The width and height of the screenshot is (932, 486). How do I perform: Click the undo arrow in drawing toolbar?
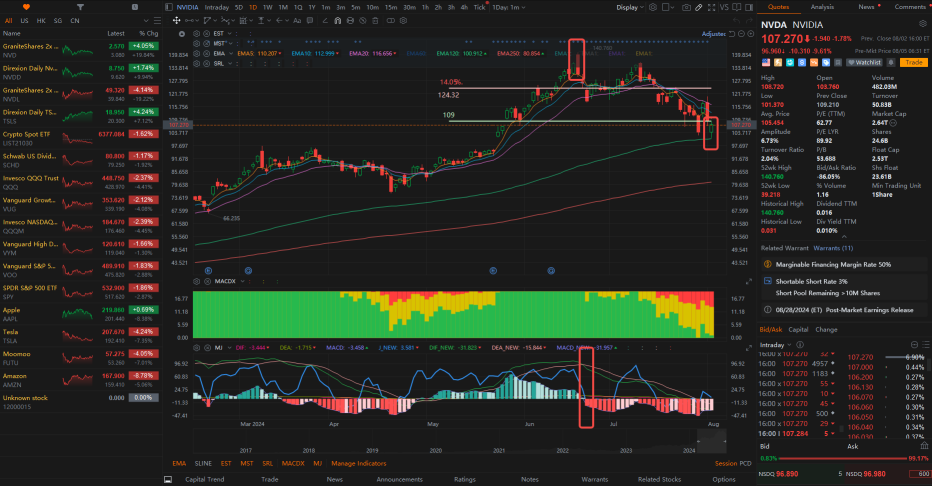coord(736,20)
